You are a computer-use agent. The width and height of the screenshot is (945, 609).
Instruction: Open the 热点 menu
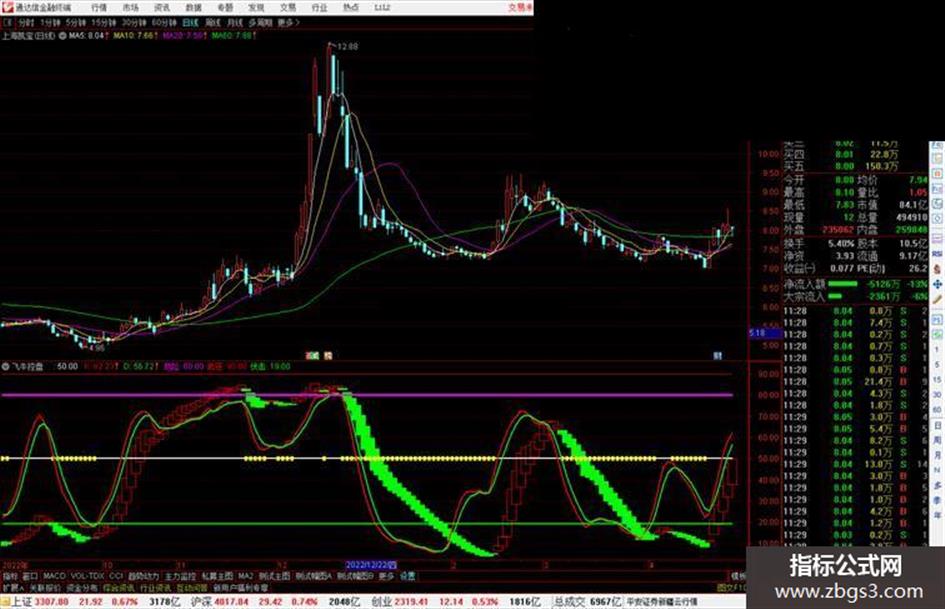pyautogui.click(x=351, y=7)
